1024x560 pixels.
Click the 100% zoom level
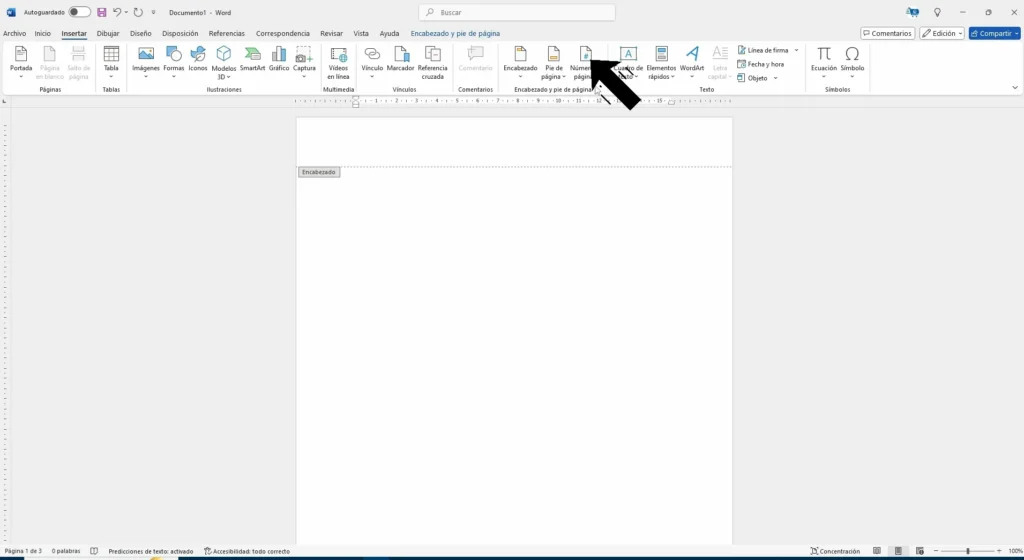[1016, 552]
